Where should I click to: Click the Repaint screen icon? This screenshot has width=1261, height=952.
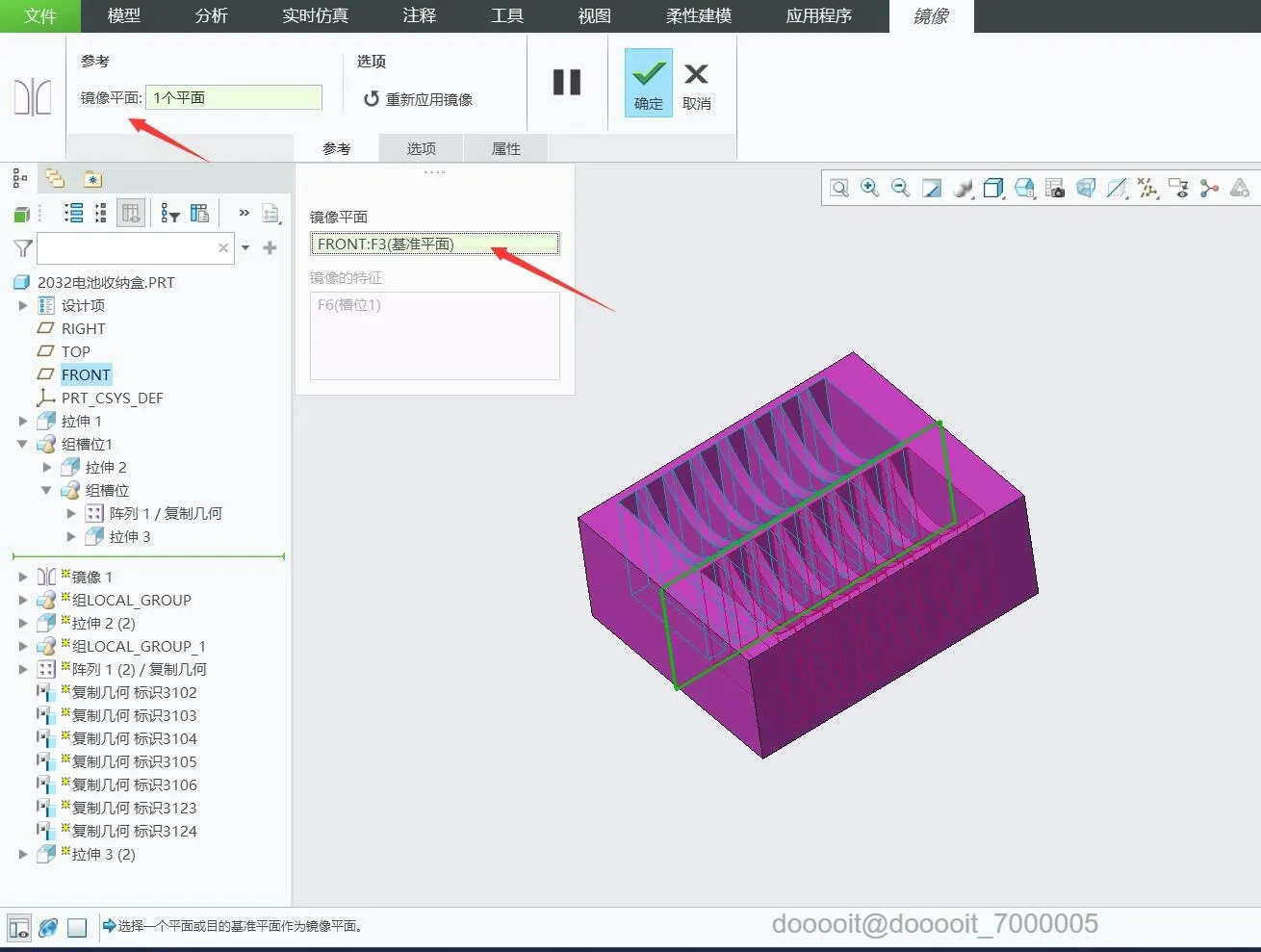[932, 188]
